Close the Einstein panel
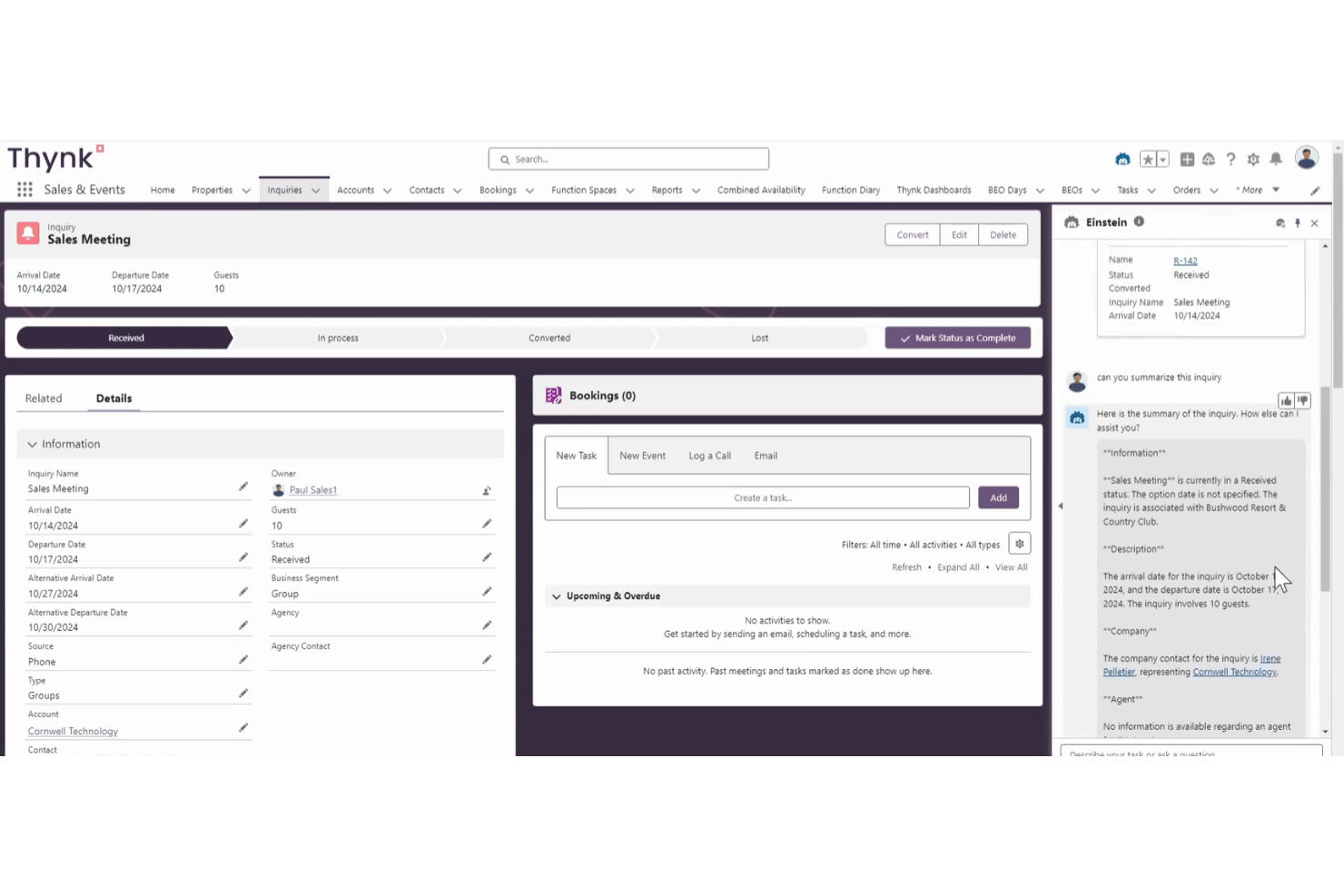1344x896 pixels. pyautogui.click(x=1314, y=222)
